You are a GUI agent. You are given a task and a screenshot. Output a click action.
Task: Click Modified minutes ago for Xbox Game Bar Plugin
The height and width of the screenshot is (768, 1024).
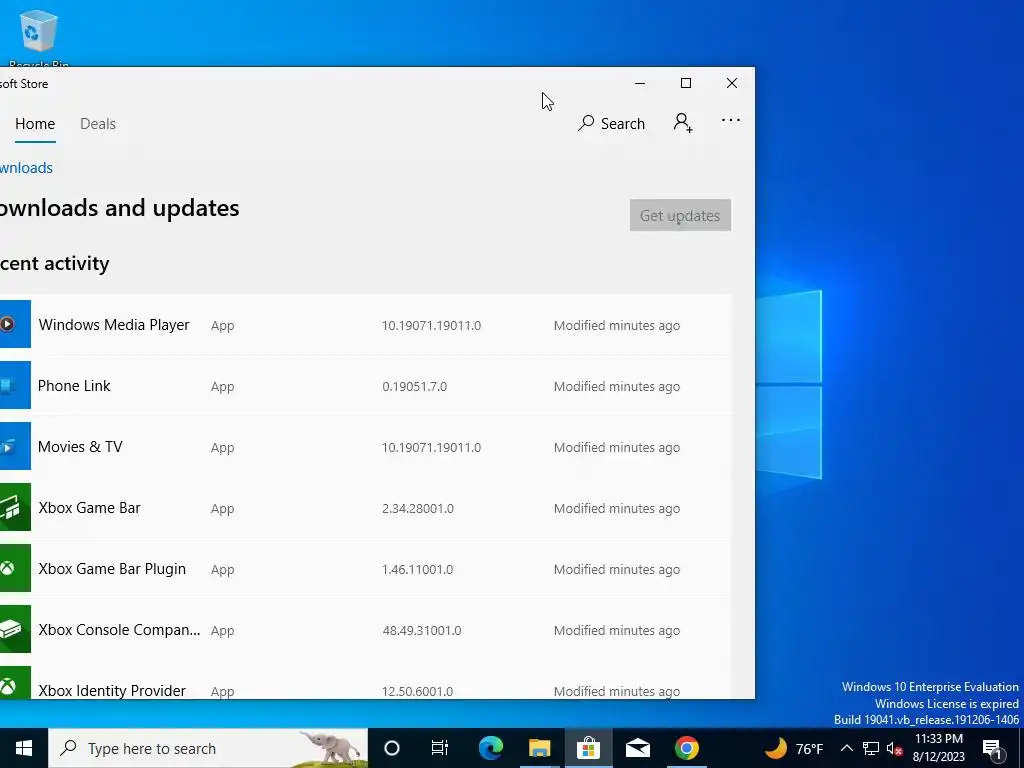616,569
